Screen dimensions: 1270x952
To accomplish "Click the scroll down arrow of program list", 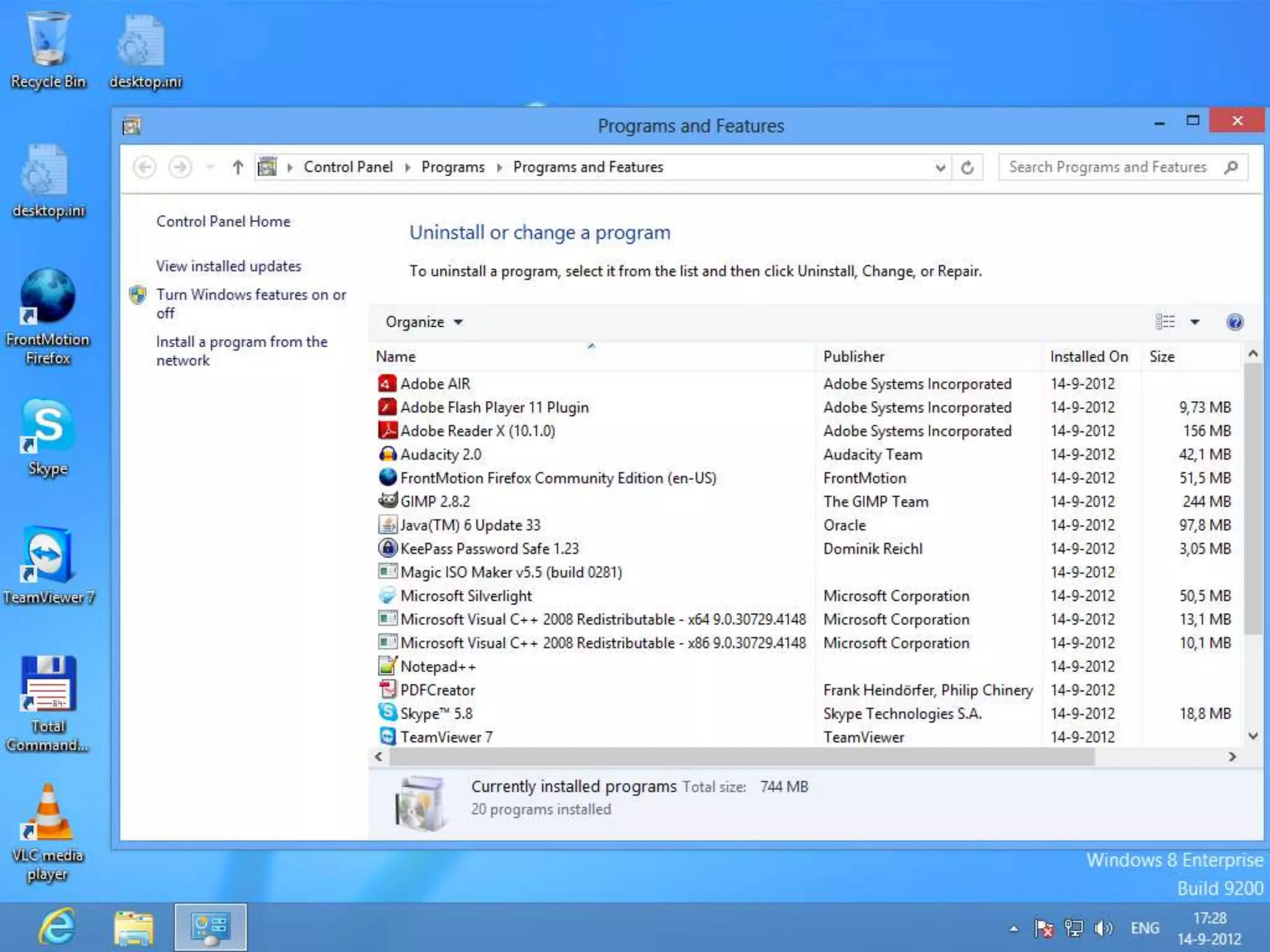I will point(1253,736).
